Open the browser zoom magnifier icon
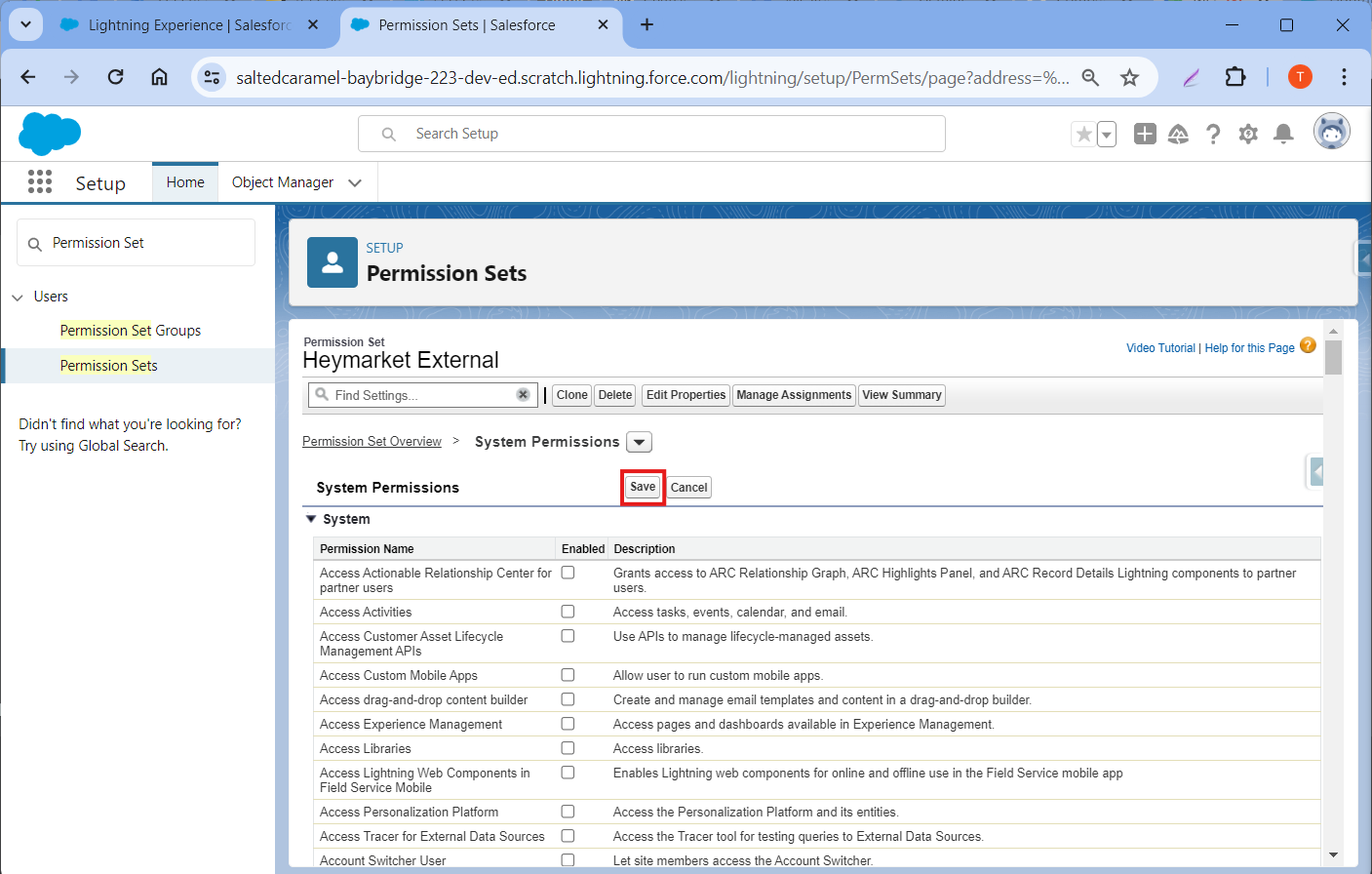The image size is (1372, 874). (1090, 77)
